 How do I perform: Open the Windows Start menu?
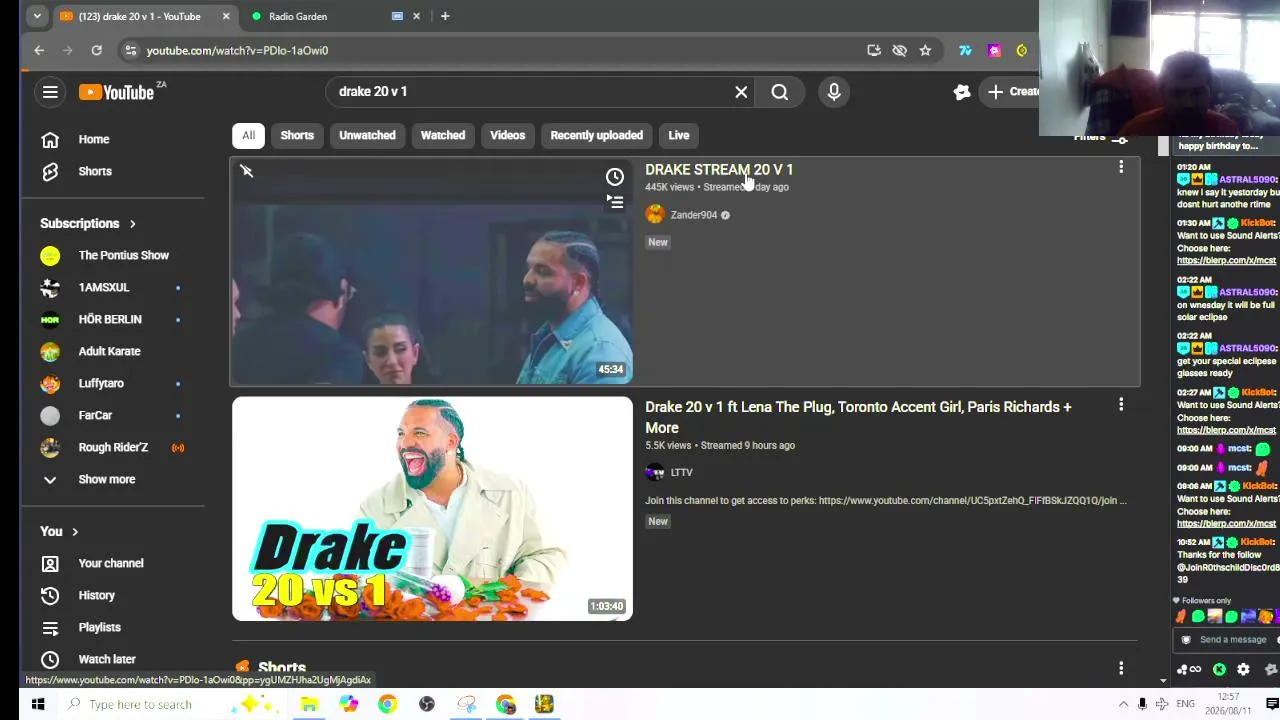tap(37, 704)
